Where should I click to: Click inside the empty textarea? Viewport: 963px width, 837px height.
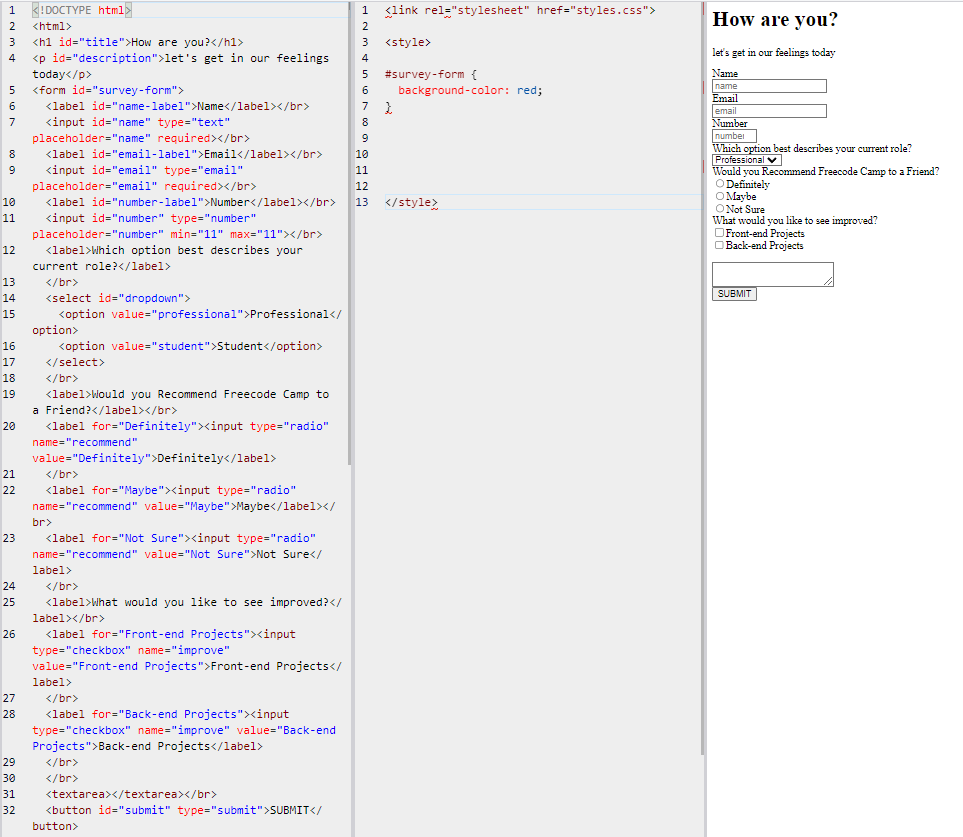[x=773, y=274]
